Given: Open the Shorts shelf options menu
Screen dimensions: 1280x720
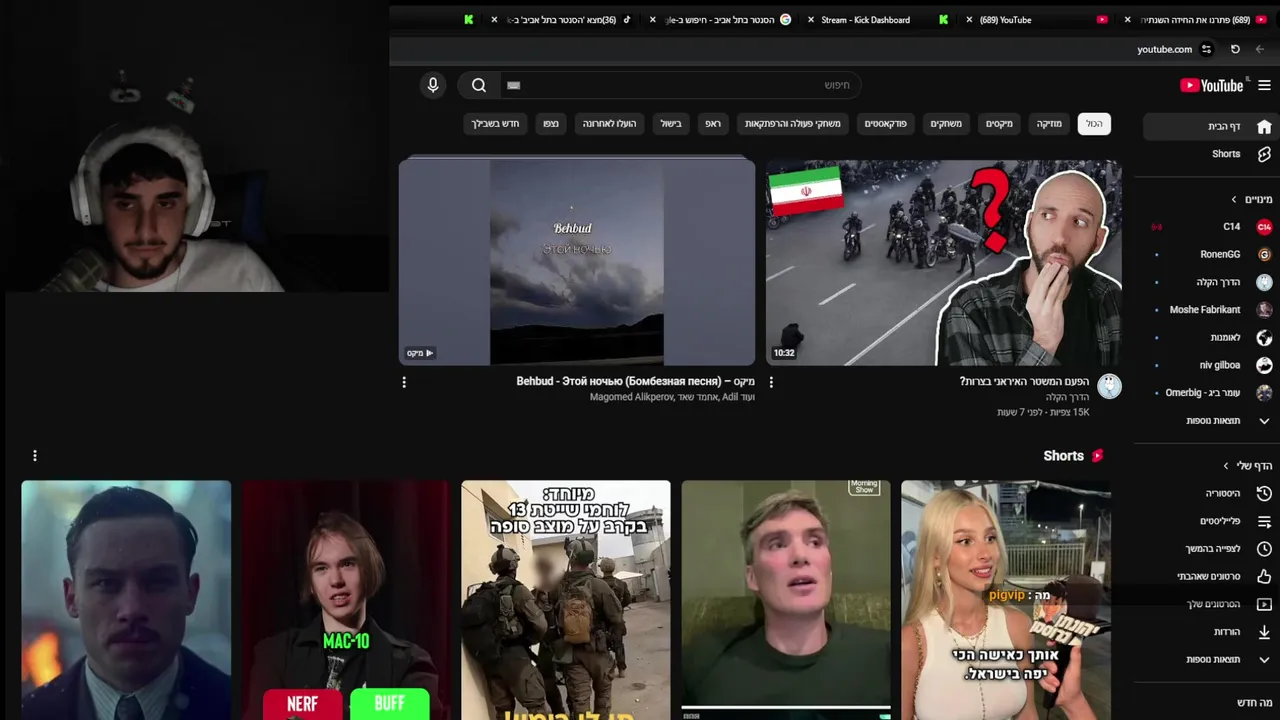Looking at the screenshot, I should 35,456.
